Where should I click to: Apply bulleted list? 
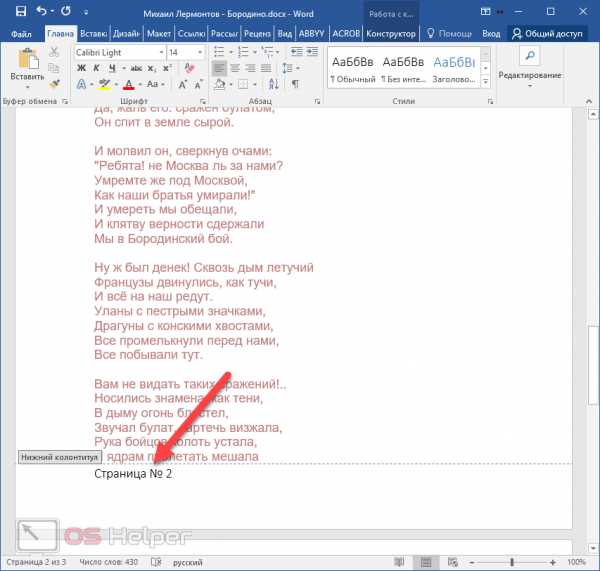[x=219, y=51]
